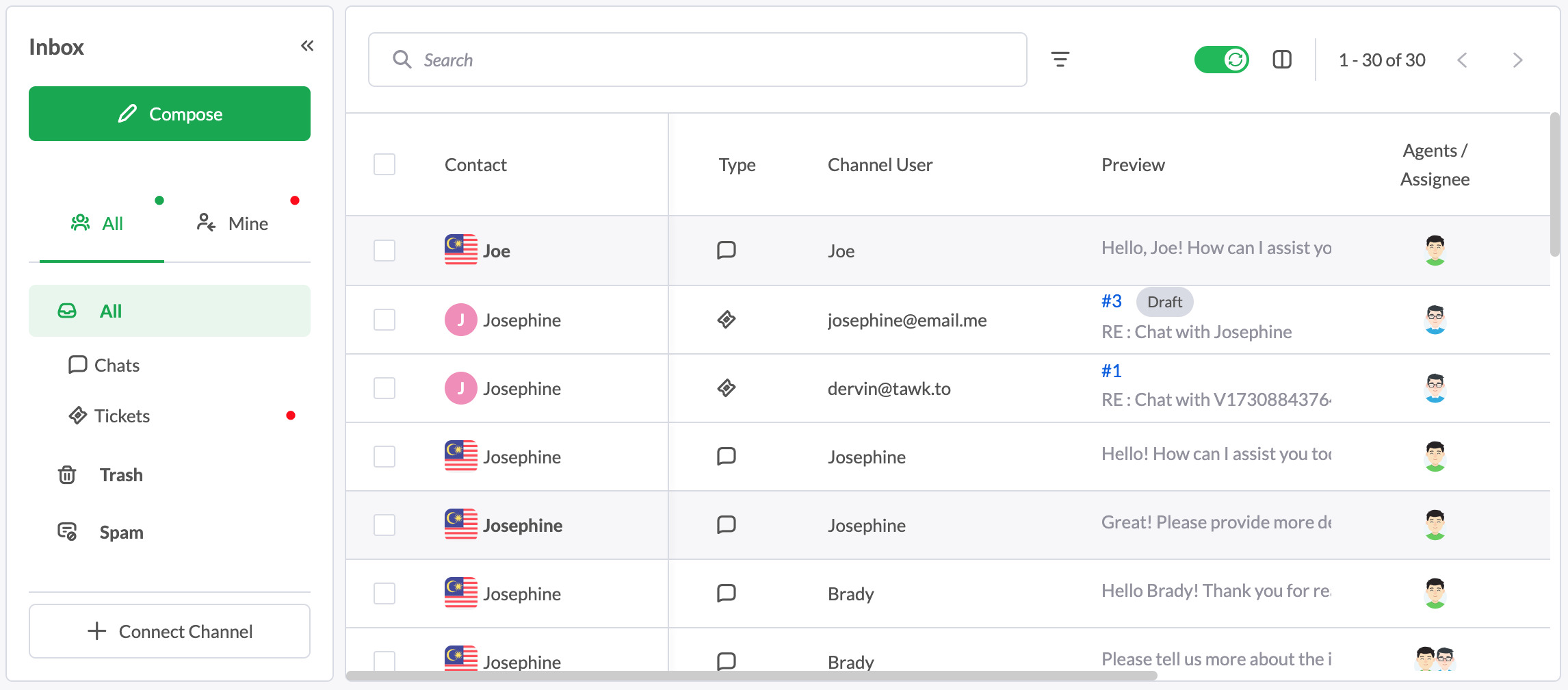
Task: Go to the next page arrow
Action: [1517, 60]
